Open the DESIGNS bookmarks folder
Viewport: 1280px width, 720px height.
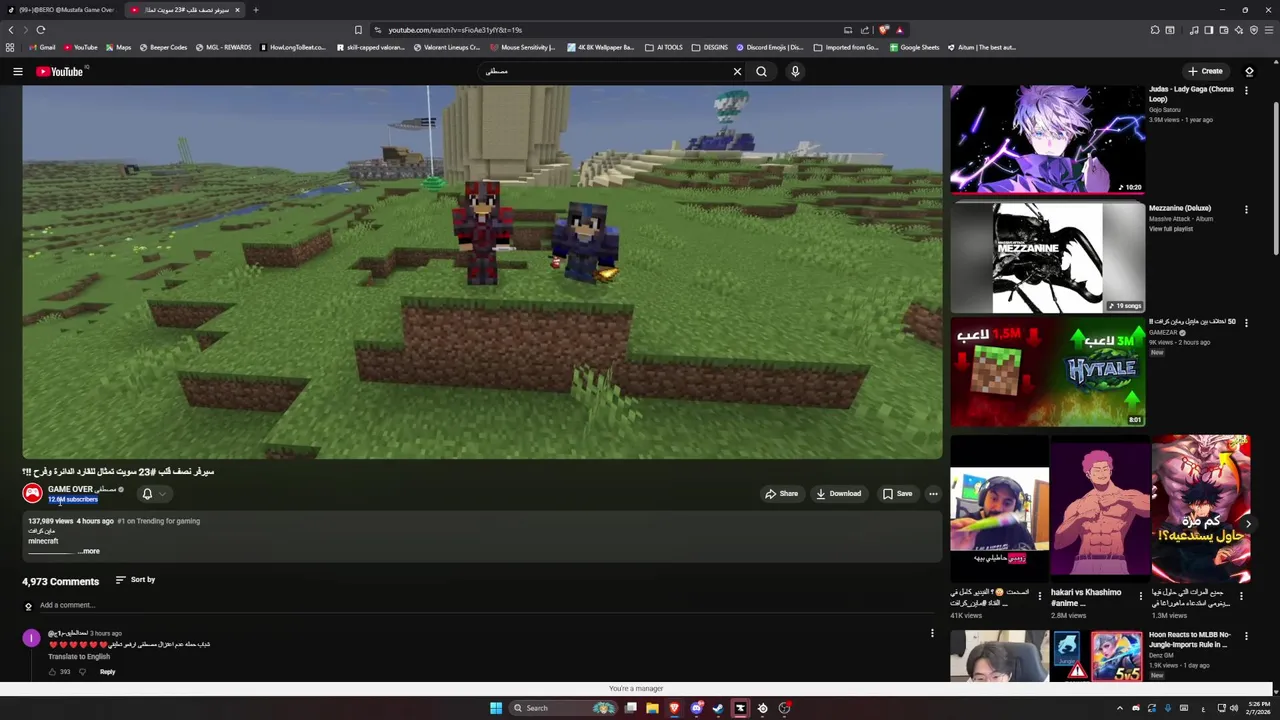pos(710,47)
